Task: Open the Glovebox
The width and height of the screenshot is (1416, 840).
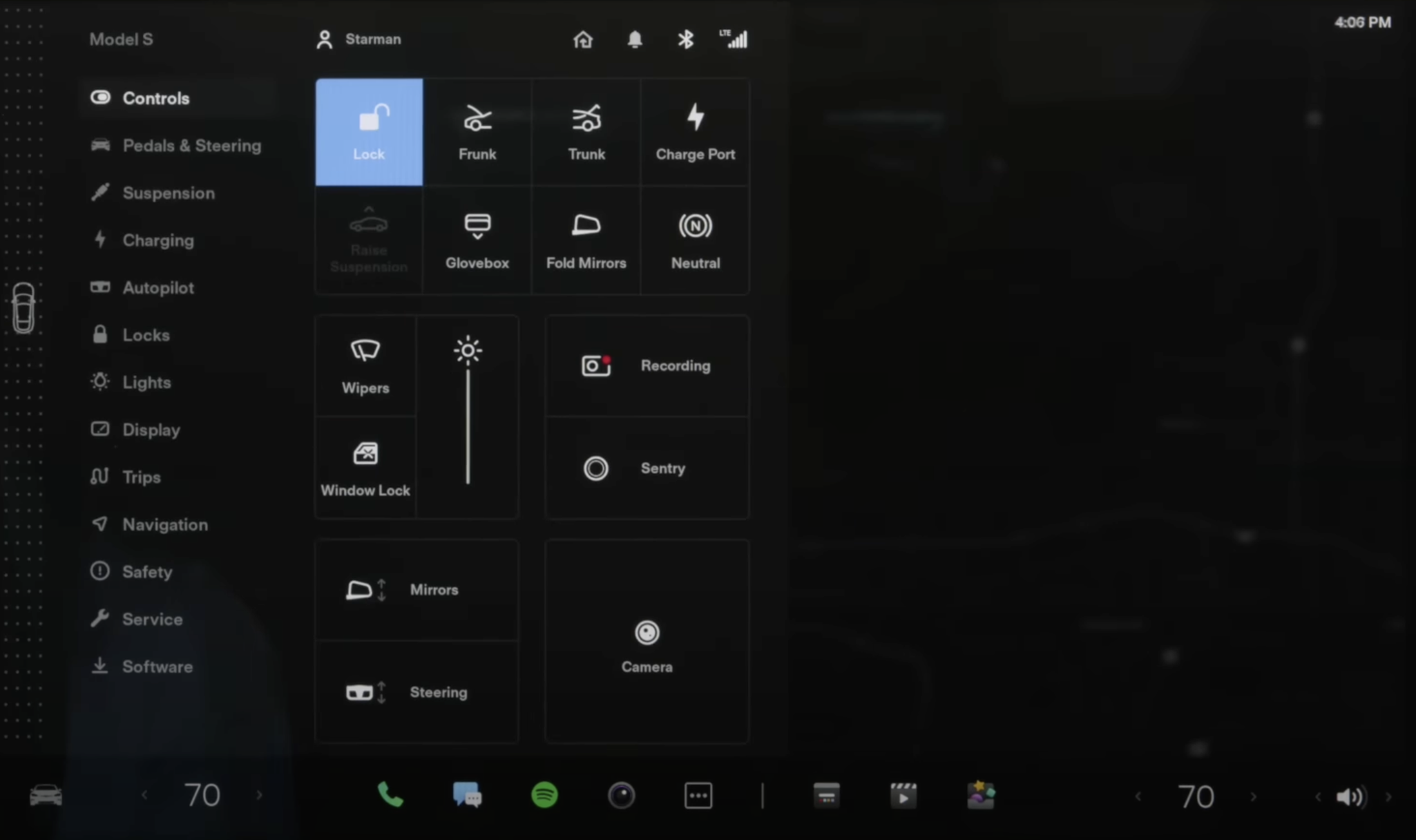Action: [x=477, y=241]
